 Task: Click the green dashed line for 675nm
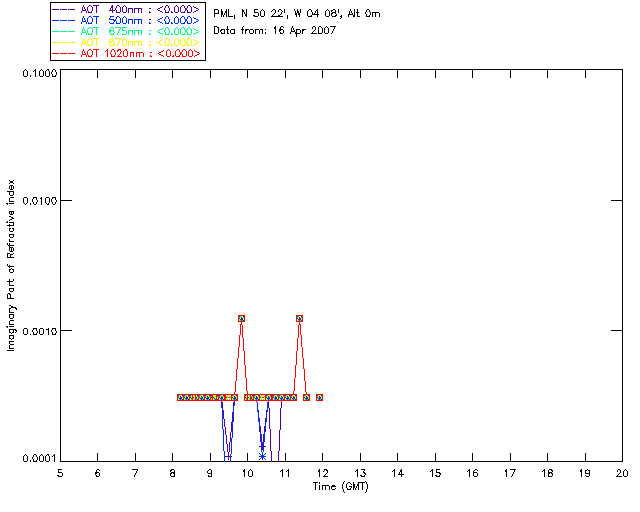pos(64,31)
